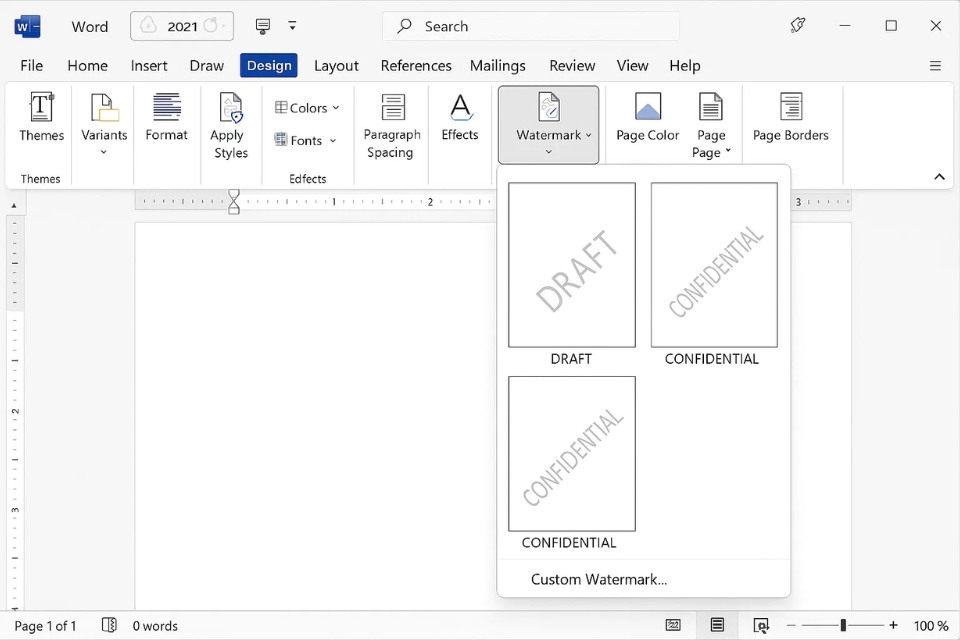Enable Print Layout view

(717, 624)
